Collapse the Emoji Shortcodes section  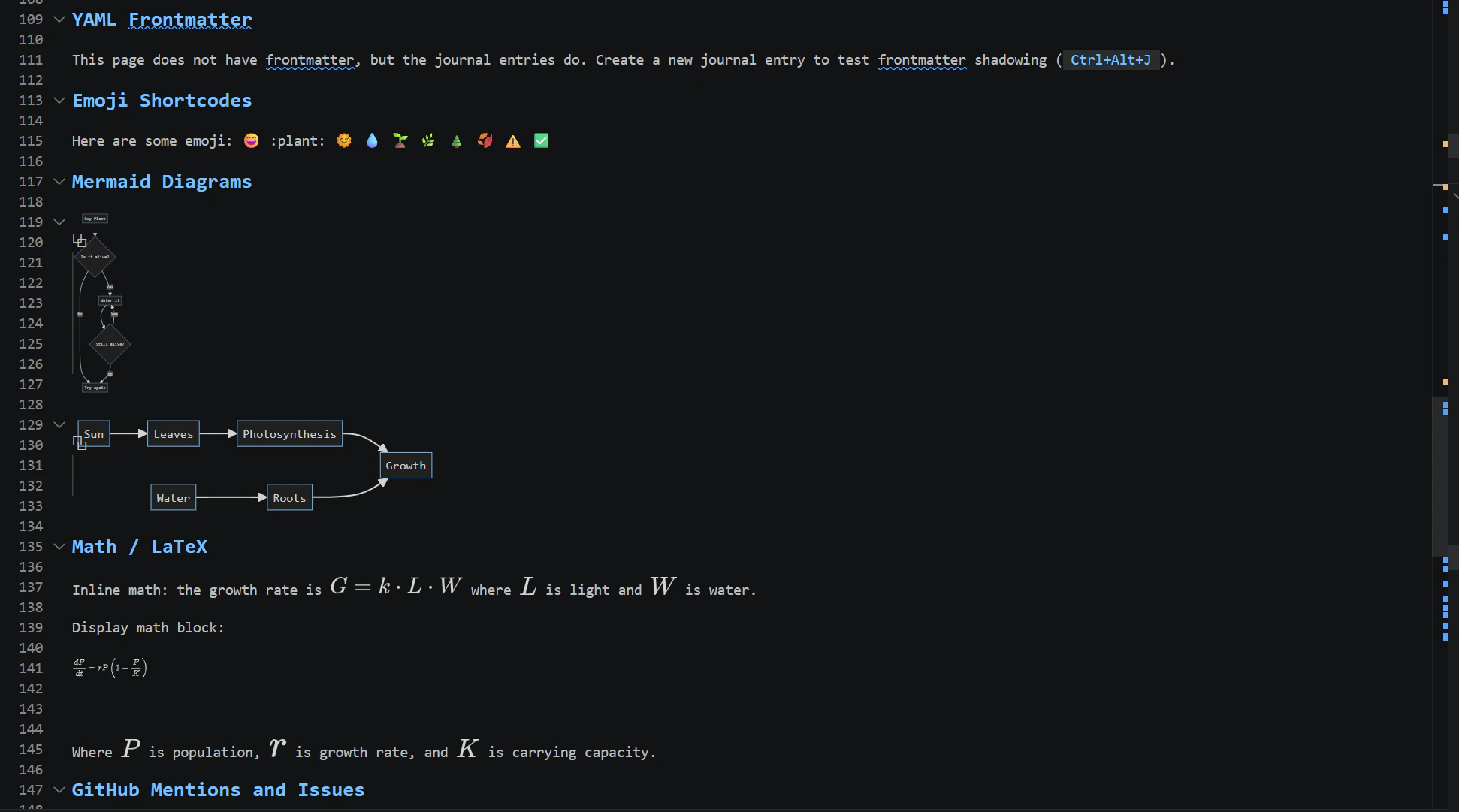pyautogui.click(x=59, y=100)
